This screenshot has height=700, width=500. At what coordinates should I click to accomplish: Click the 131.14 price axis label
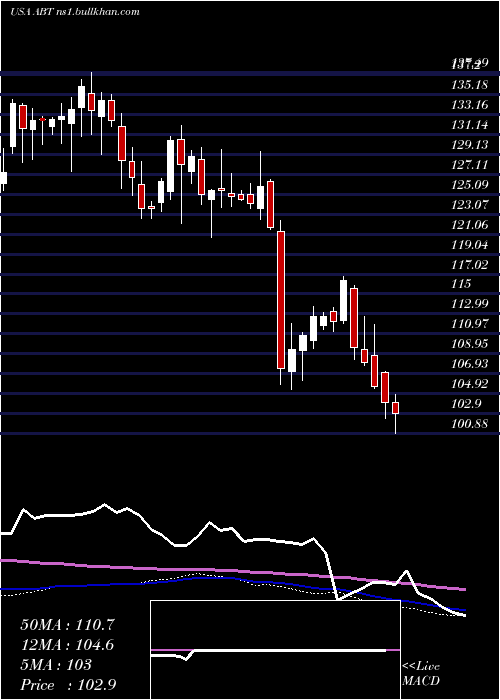click(469, 125)
